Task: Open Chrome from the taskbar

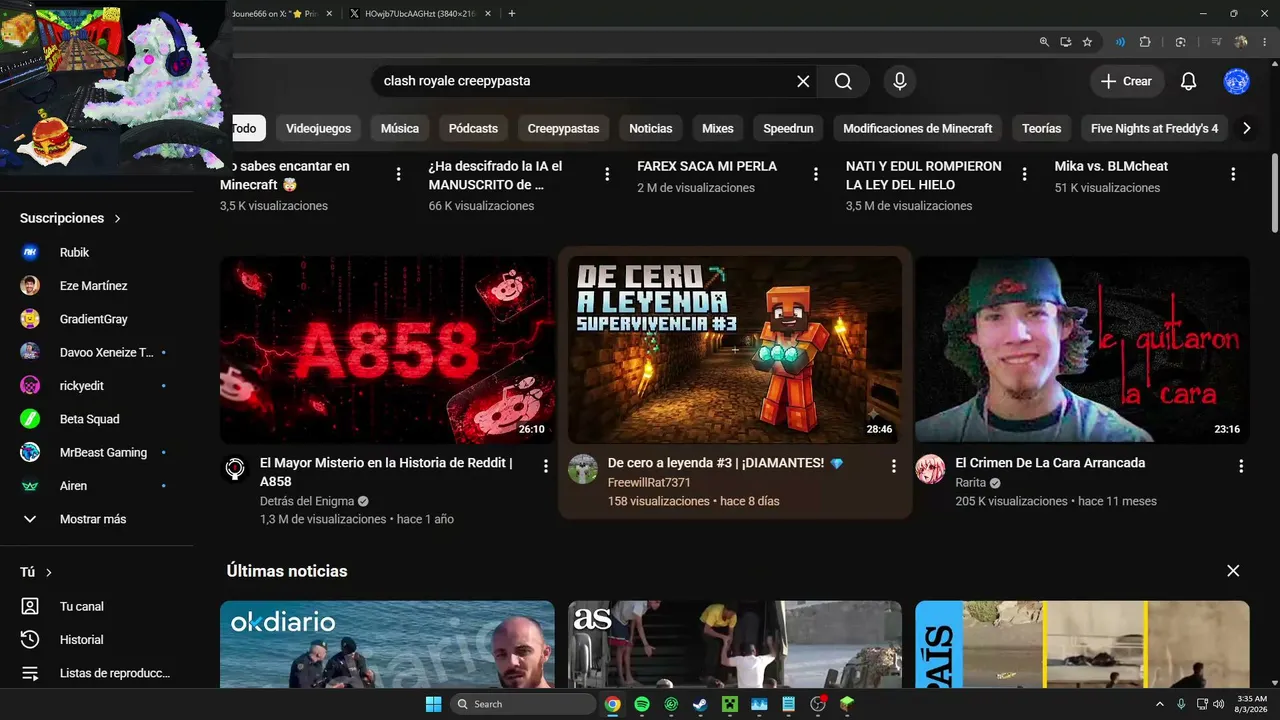Action: 612,704
